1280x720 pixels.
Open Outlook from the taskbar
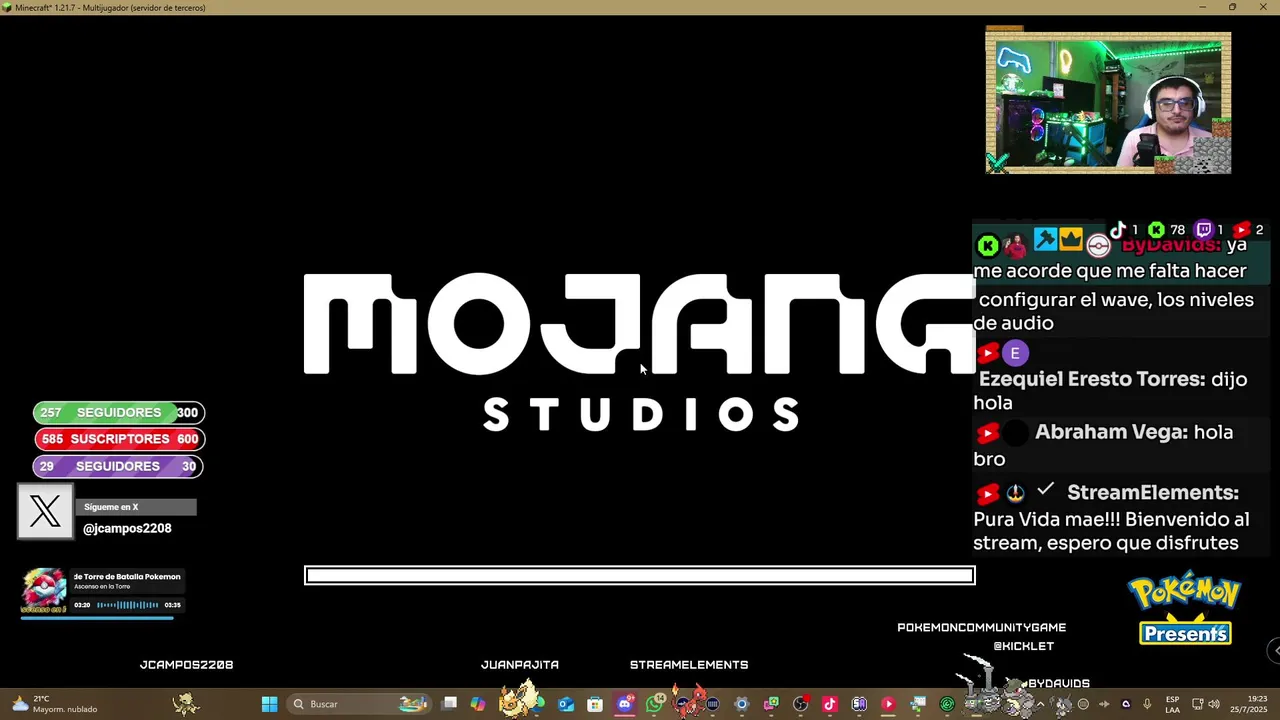coord(566,704)
